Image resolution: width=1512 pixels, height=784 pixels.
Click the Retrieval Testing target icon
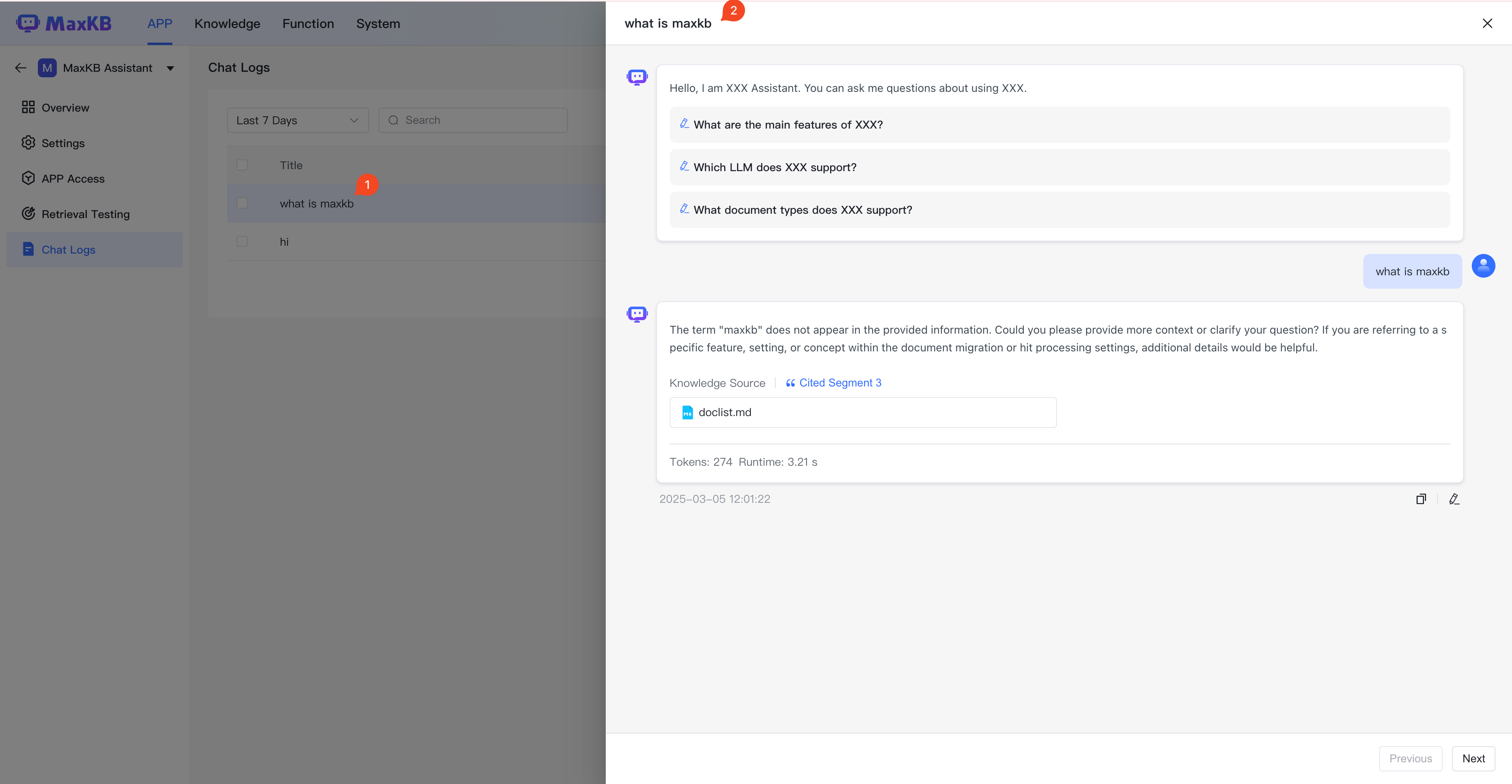[28, 214]
